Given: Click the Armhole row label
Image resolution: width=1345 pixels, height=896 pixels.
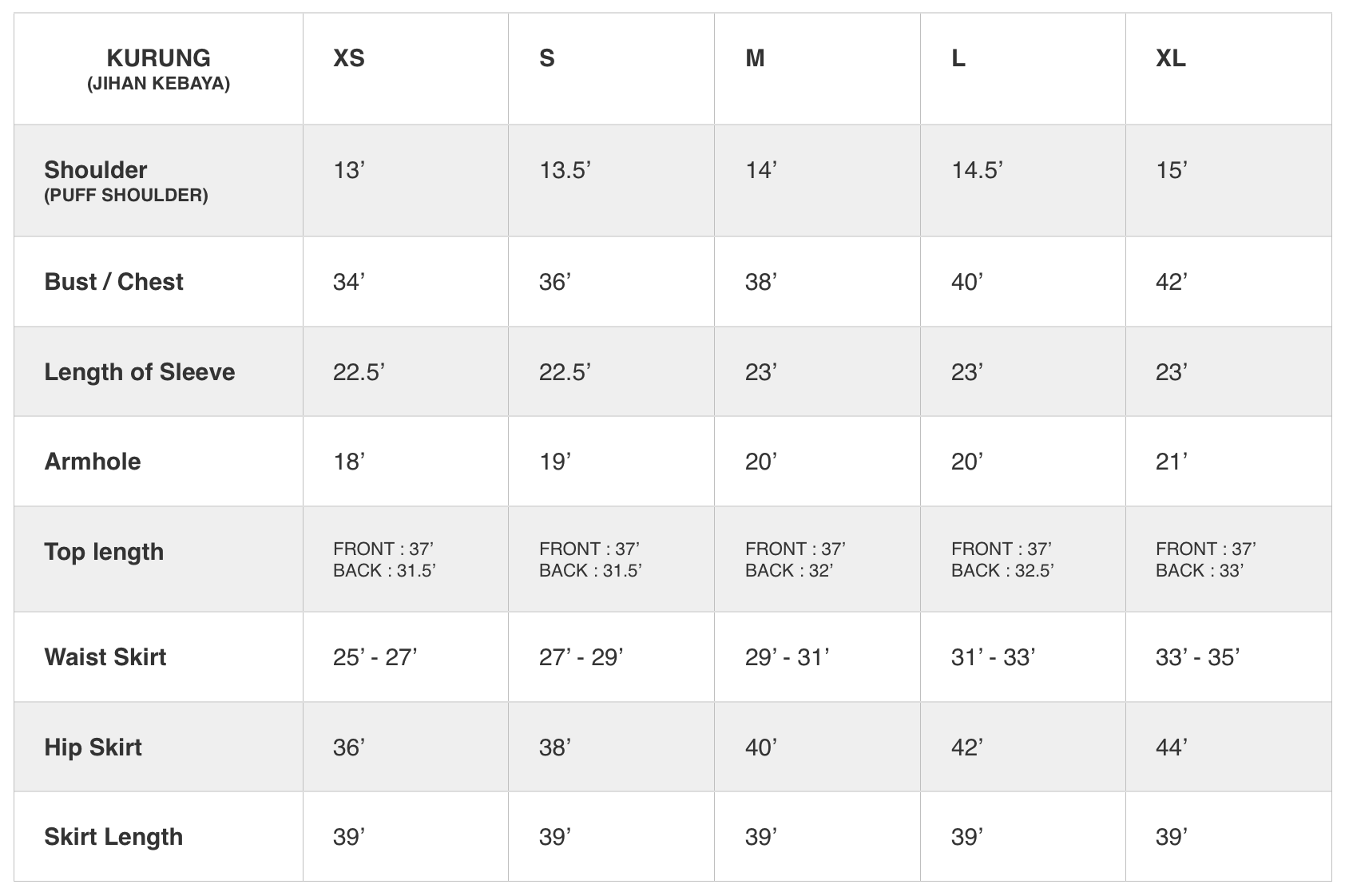Looking at the screenshot, I should click(93, 462).
